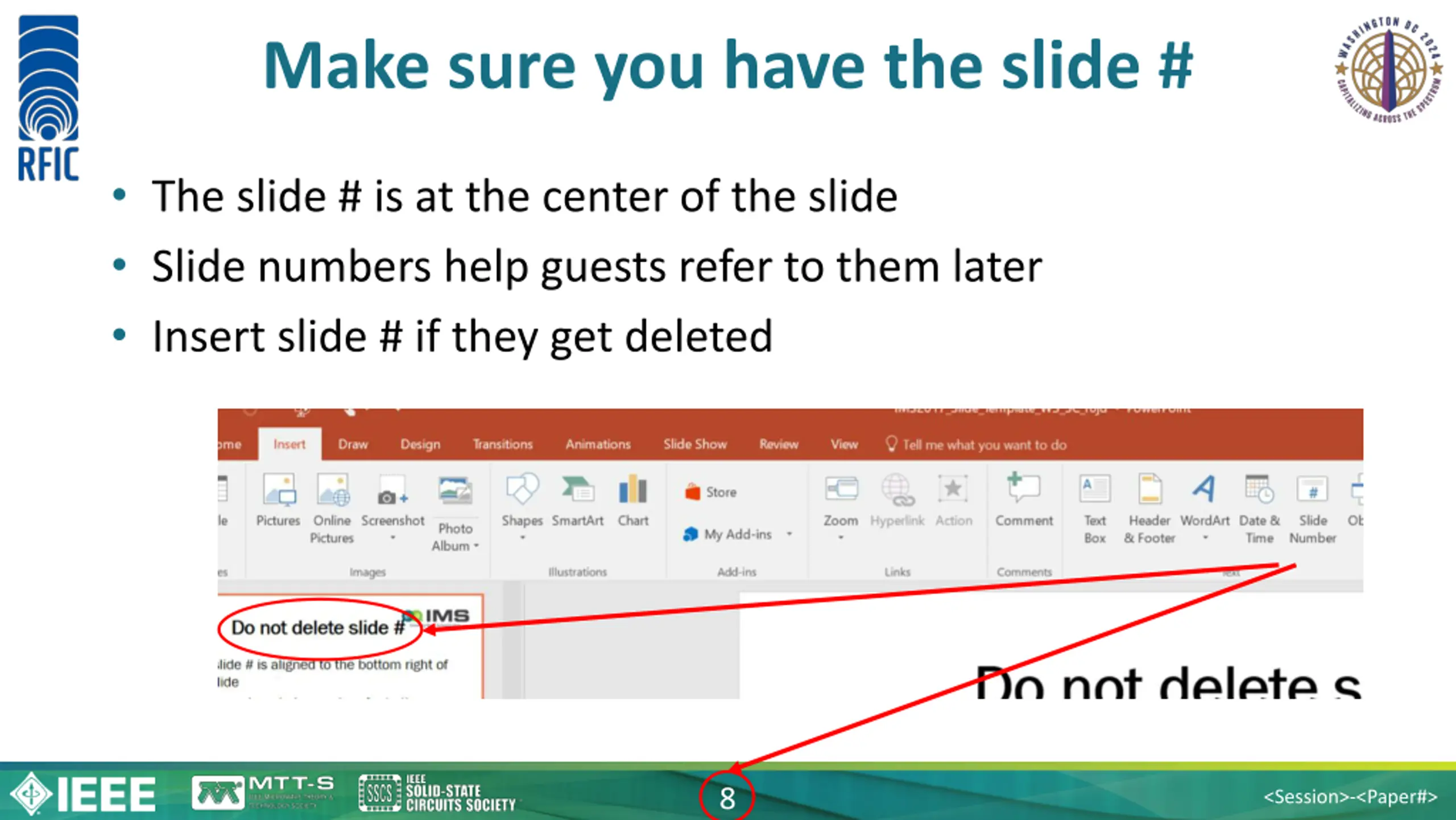Image resolution: width=1456 pixels, height=820 pixels.
Task: Click the MTT-S logo in footer
Action: pos(263,792)
